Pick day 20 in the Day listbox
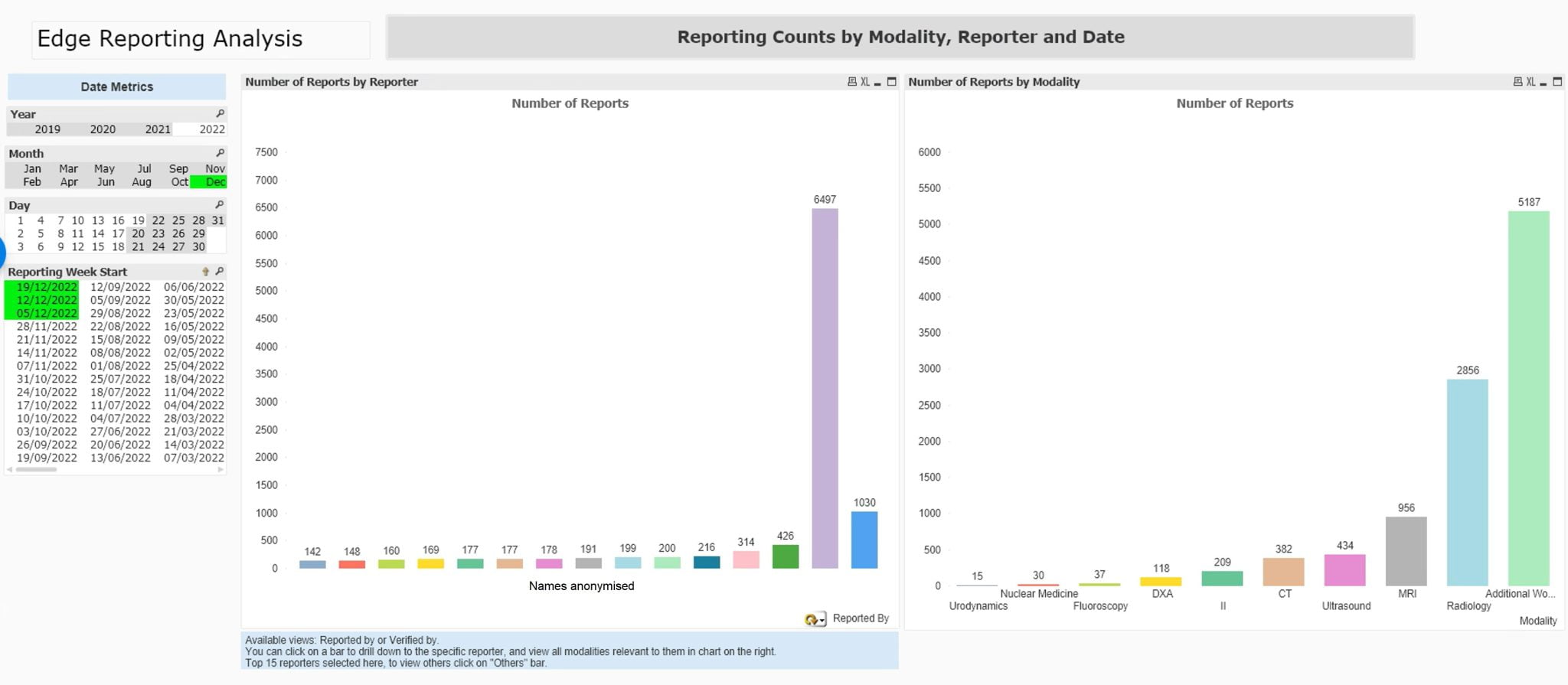The height and width of the screenshot is (685, 1568). (138, 233)
